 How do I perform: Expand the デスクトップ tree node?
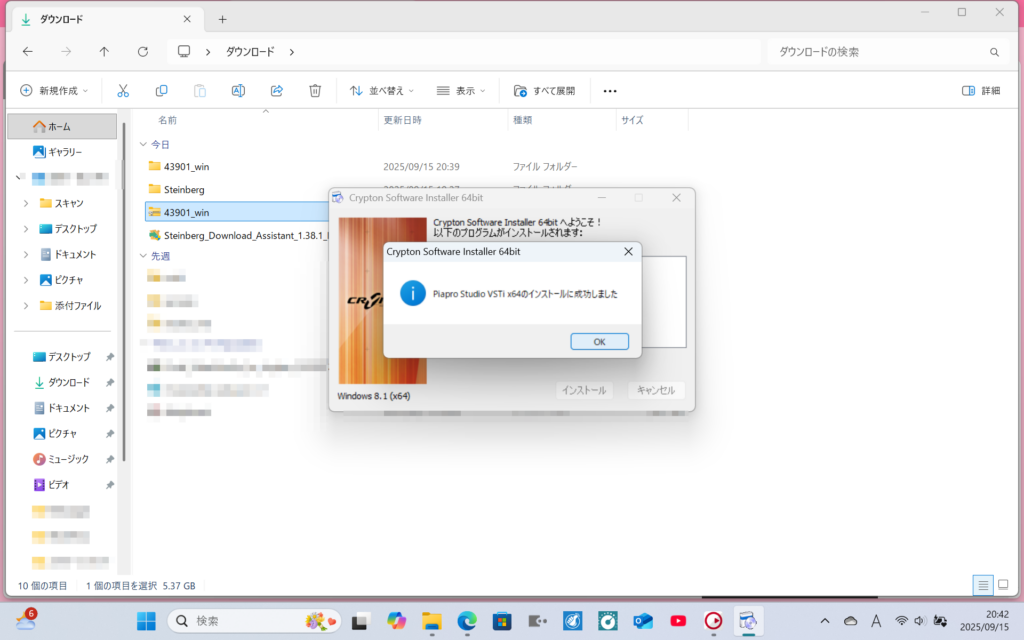(26, 228)
